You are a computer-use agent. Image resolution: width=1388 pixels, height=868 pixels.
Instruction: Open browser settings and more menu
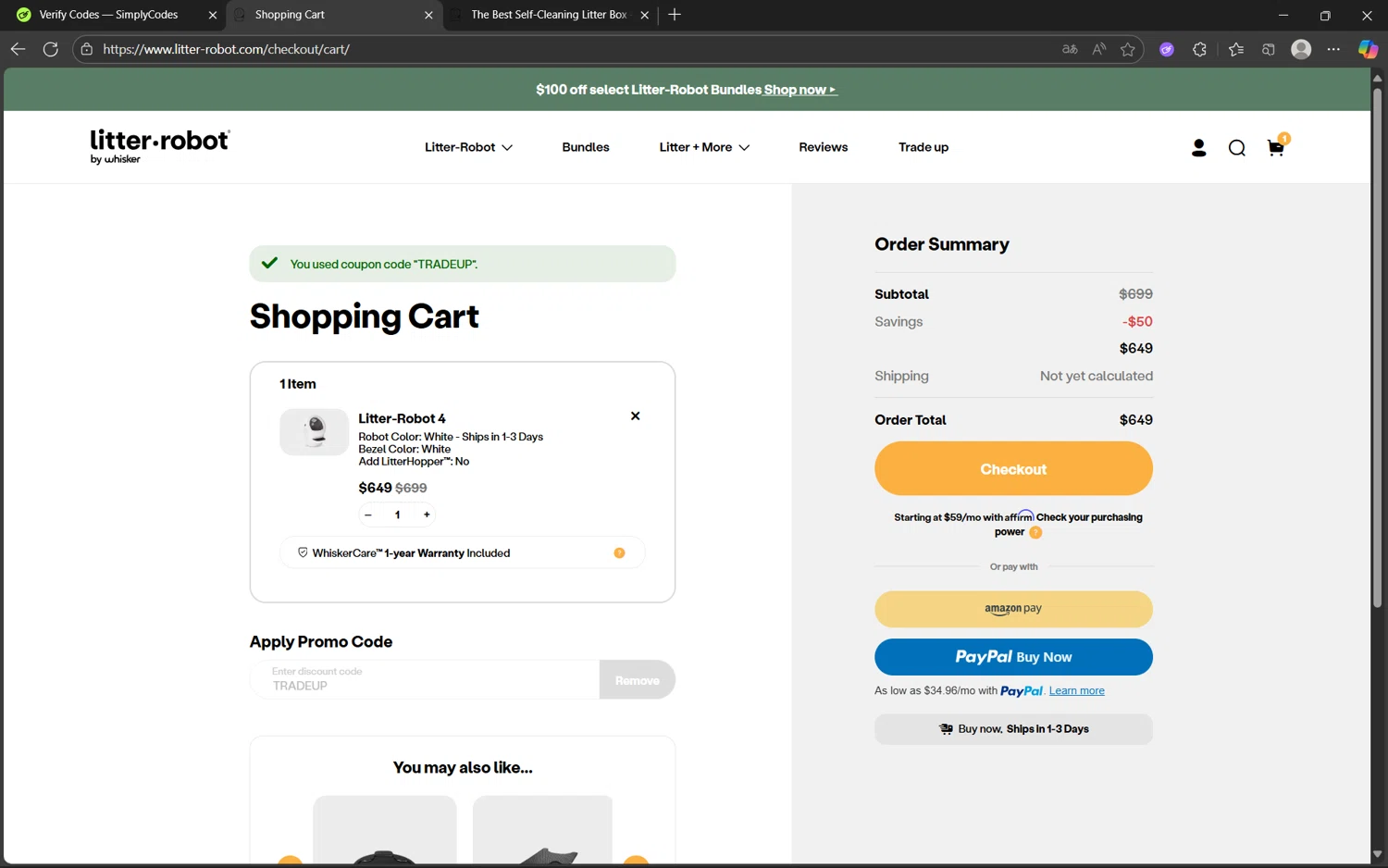point(1333,49)
